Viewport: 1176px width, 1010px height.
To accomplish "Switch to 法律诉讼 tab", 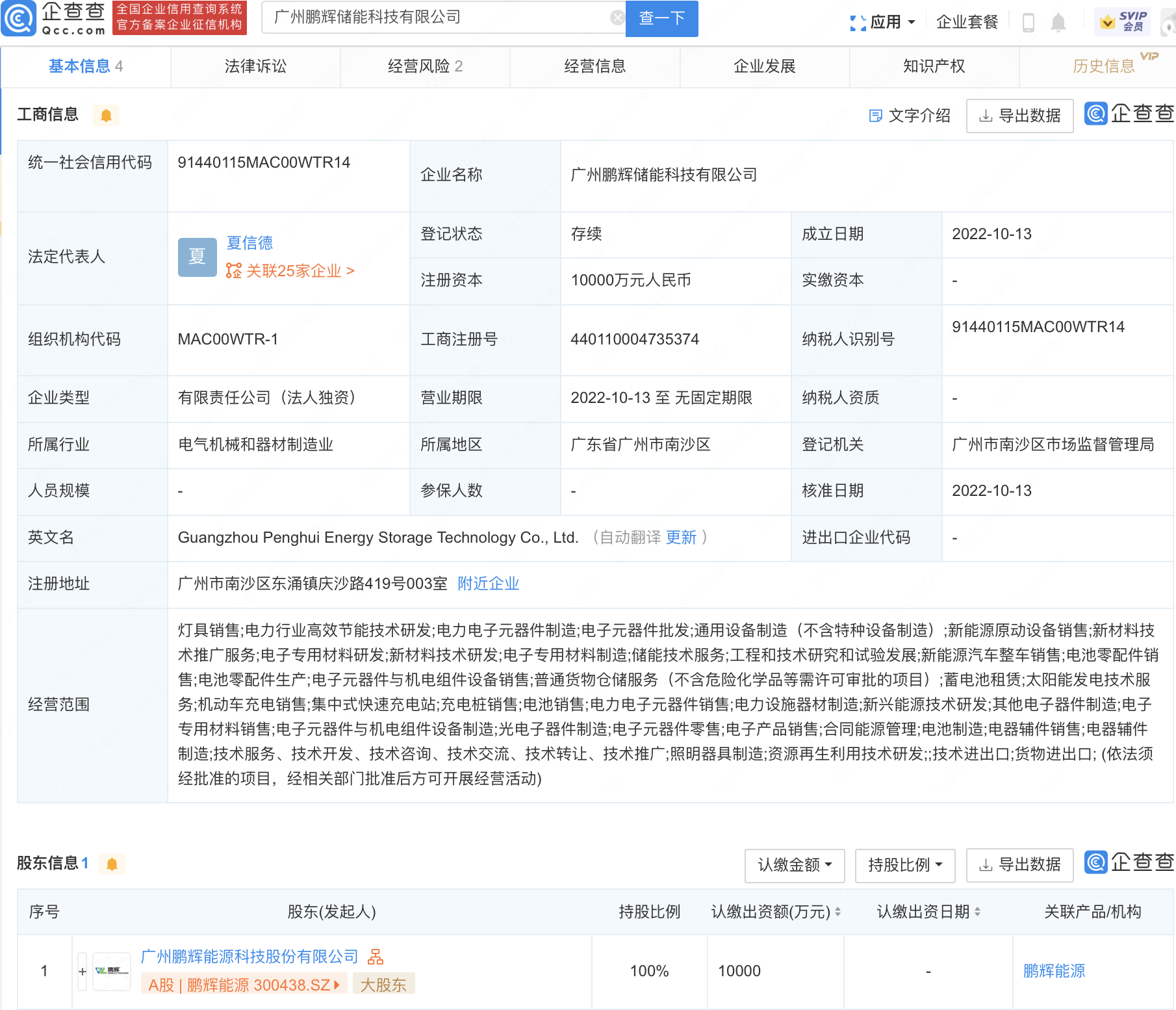I will (x=255, y=66).
